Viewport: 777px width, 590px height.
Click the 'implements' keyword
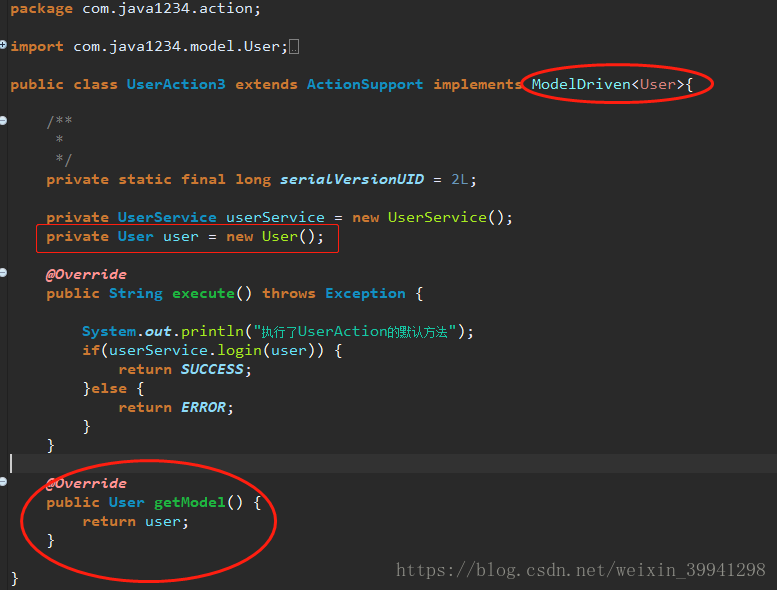[477, 84]
